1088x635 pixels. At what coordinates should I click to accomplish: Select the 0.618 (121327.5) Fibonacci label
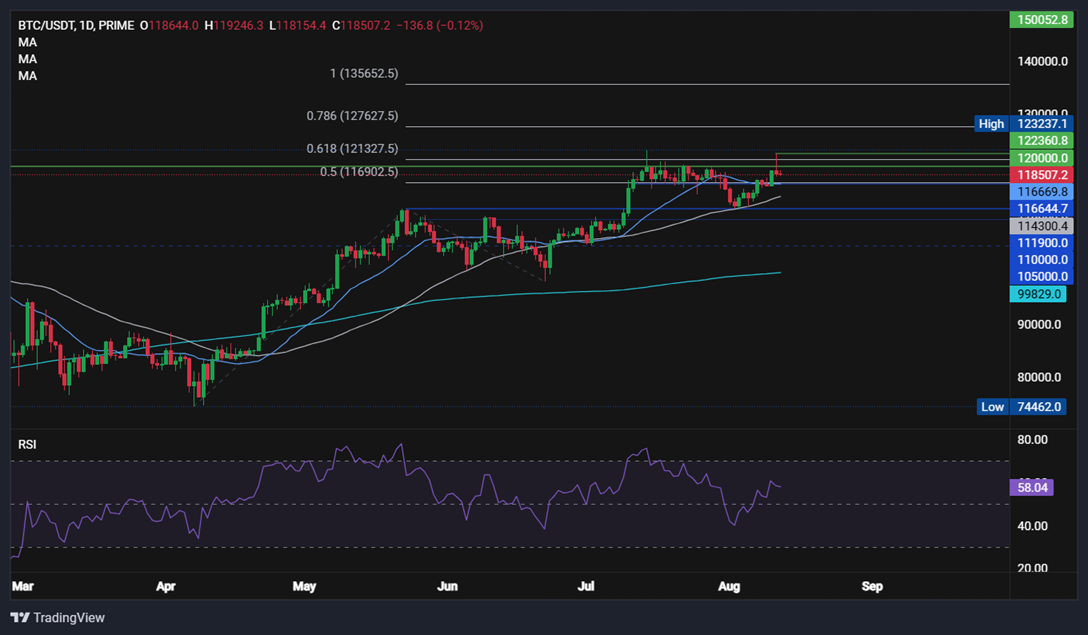tap(352, 148)
